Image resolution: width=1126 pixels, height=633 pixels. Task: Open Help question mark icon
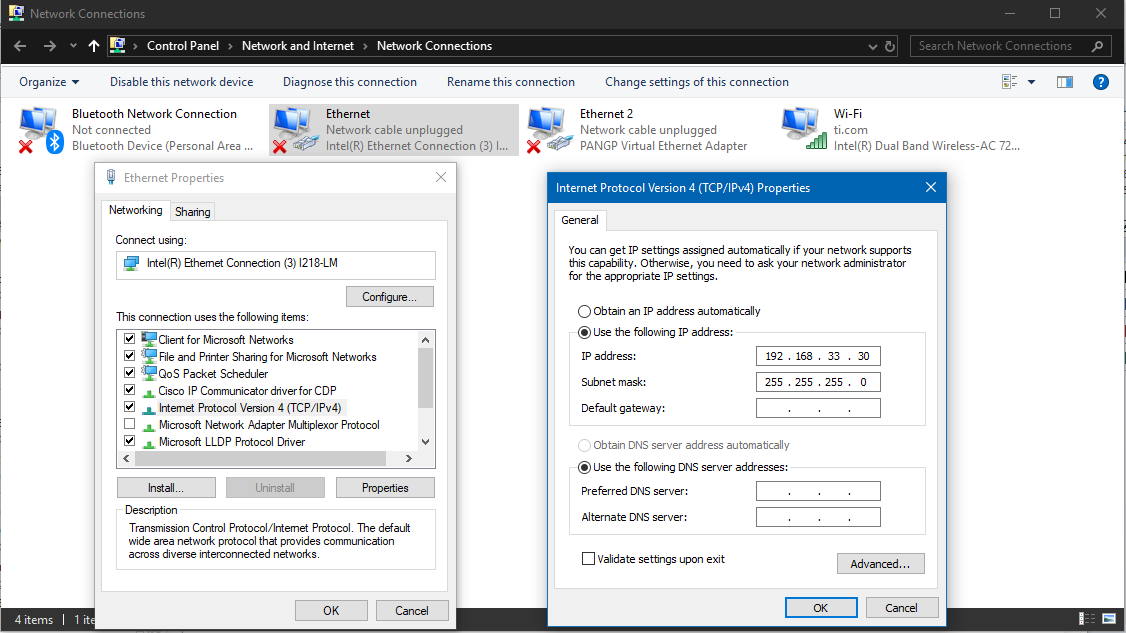[1100, 82]
